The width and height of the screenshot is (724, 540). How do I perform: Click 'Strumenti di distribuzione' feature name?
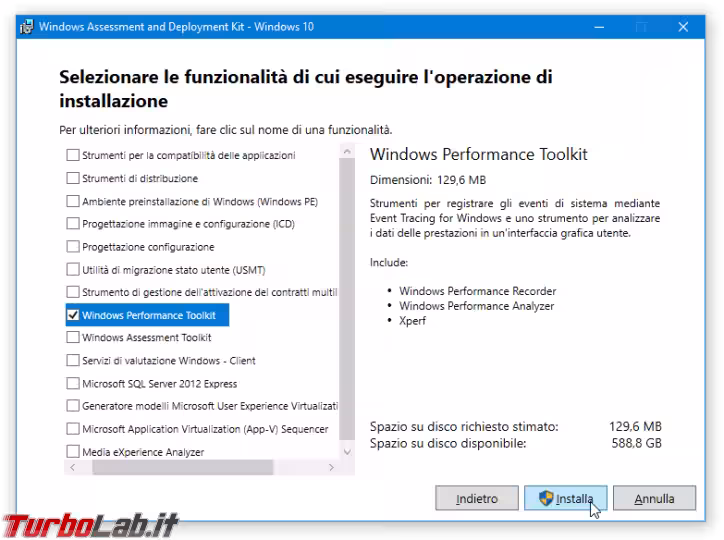(x=140, y=178)
